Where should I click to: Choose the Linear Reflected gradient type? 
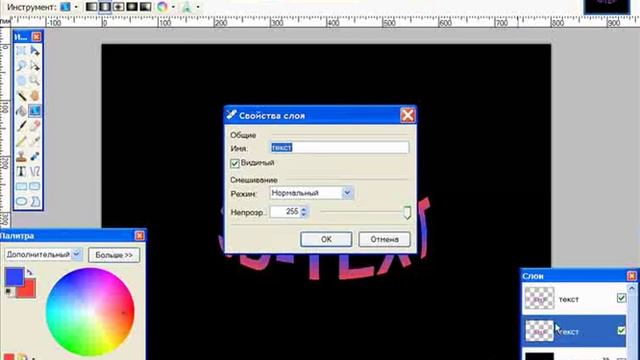(105, 7)
